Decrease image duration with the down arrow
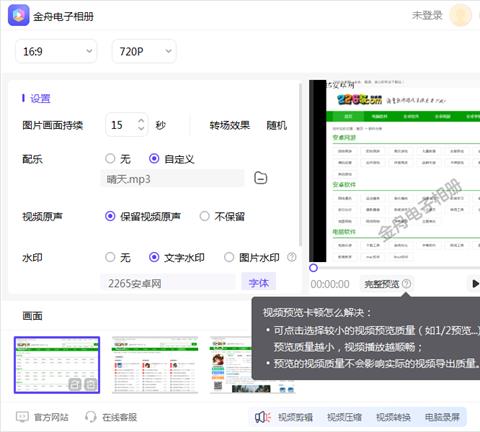The width and height of the screenshot is (480, 432). point(141,129)
